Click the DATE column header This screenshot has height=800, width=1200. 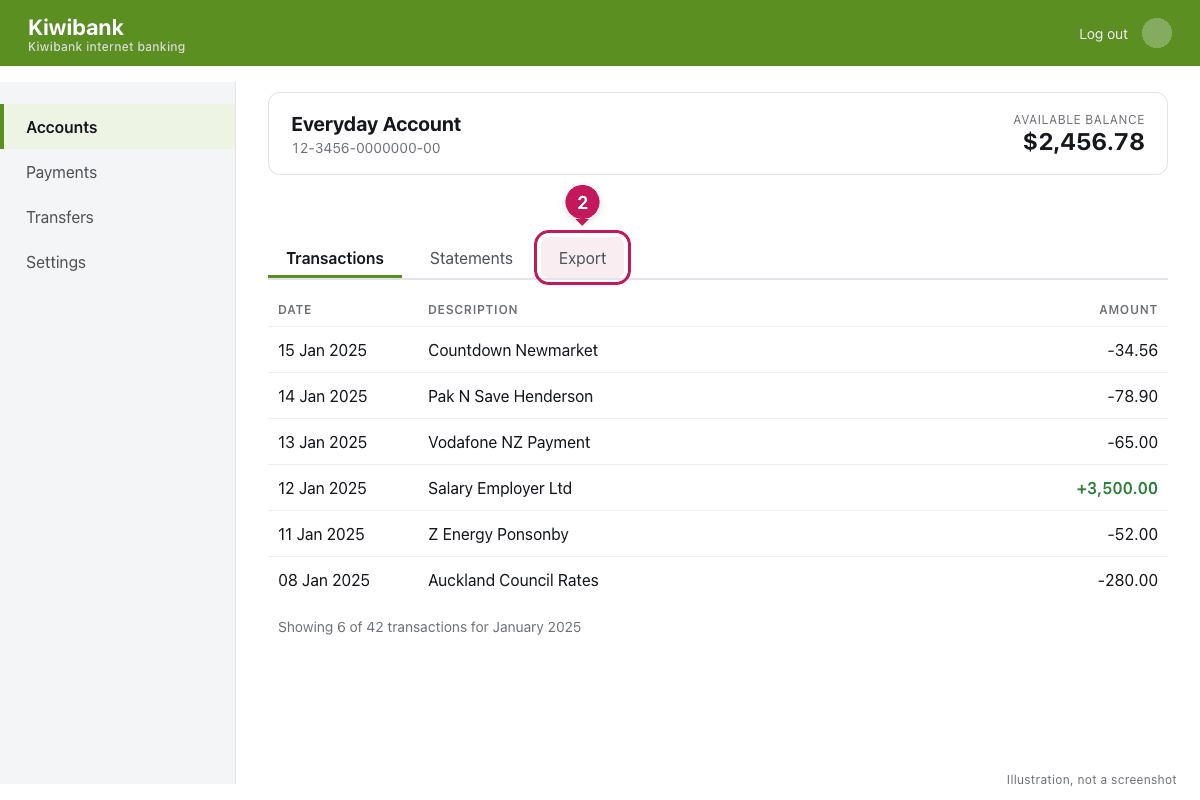(295, 310)
